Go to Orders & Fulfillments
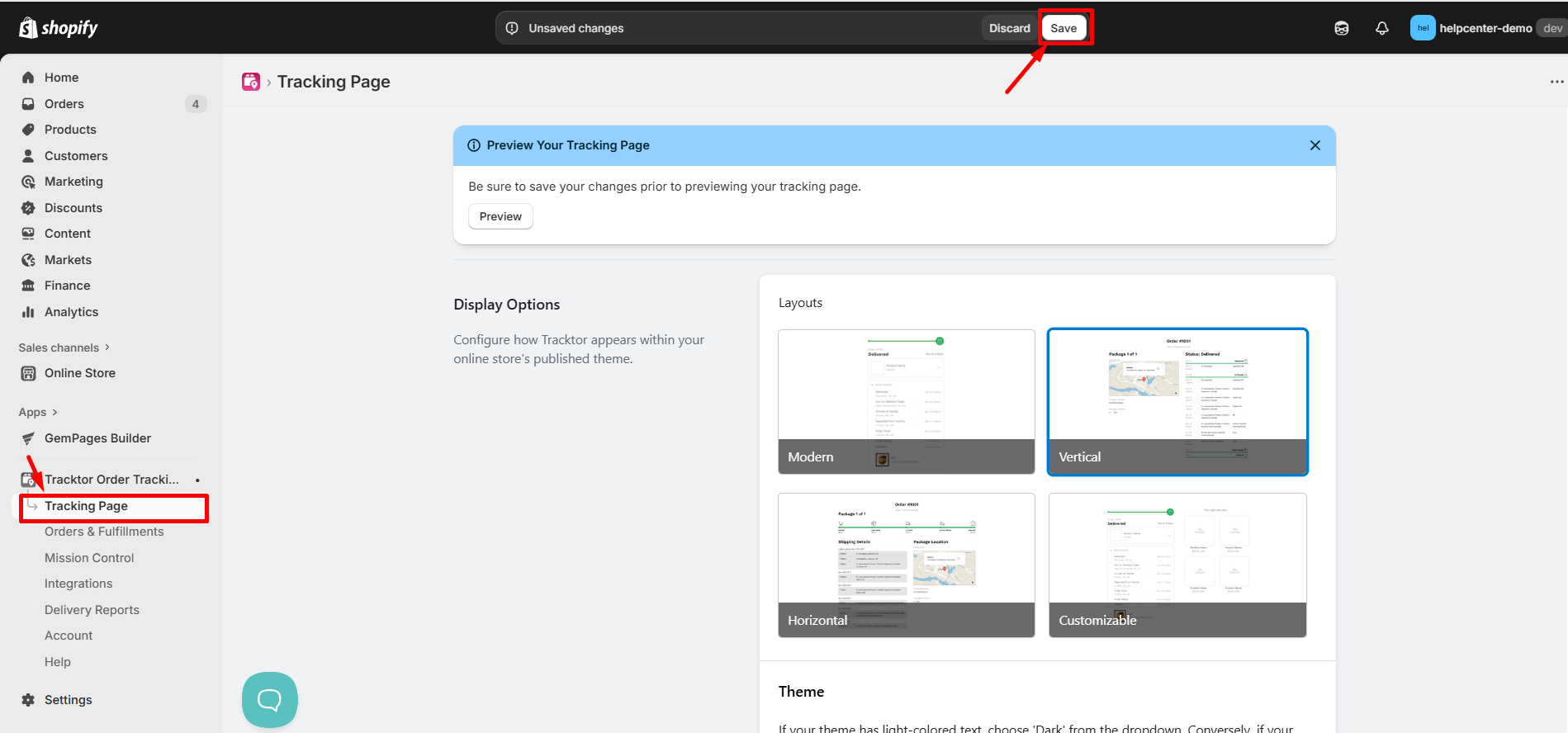Screen dimensions: 1568x733 coord(104,532)
